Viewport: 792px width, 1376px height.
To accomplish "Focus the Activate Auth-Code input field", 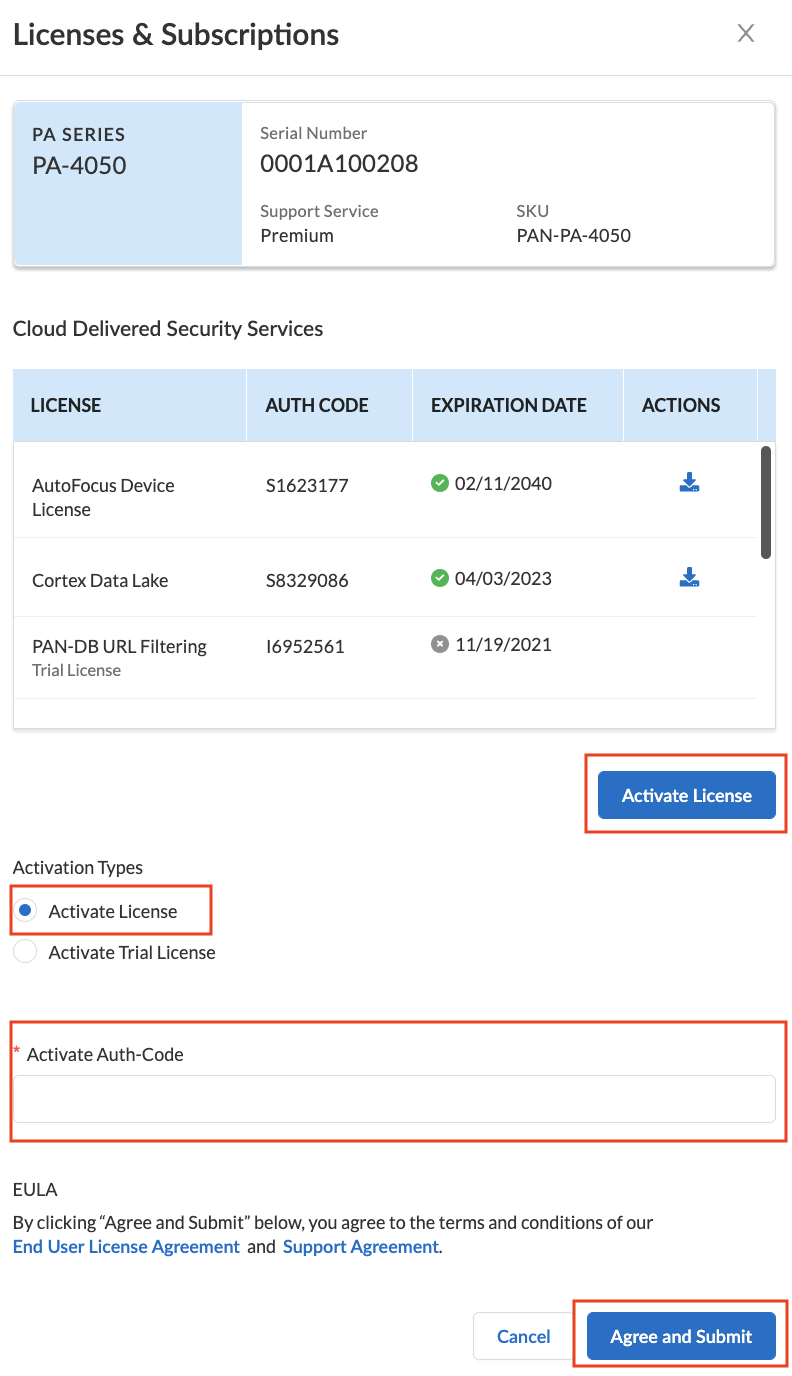I will click(394, 1099).
